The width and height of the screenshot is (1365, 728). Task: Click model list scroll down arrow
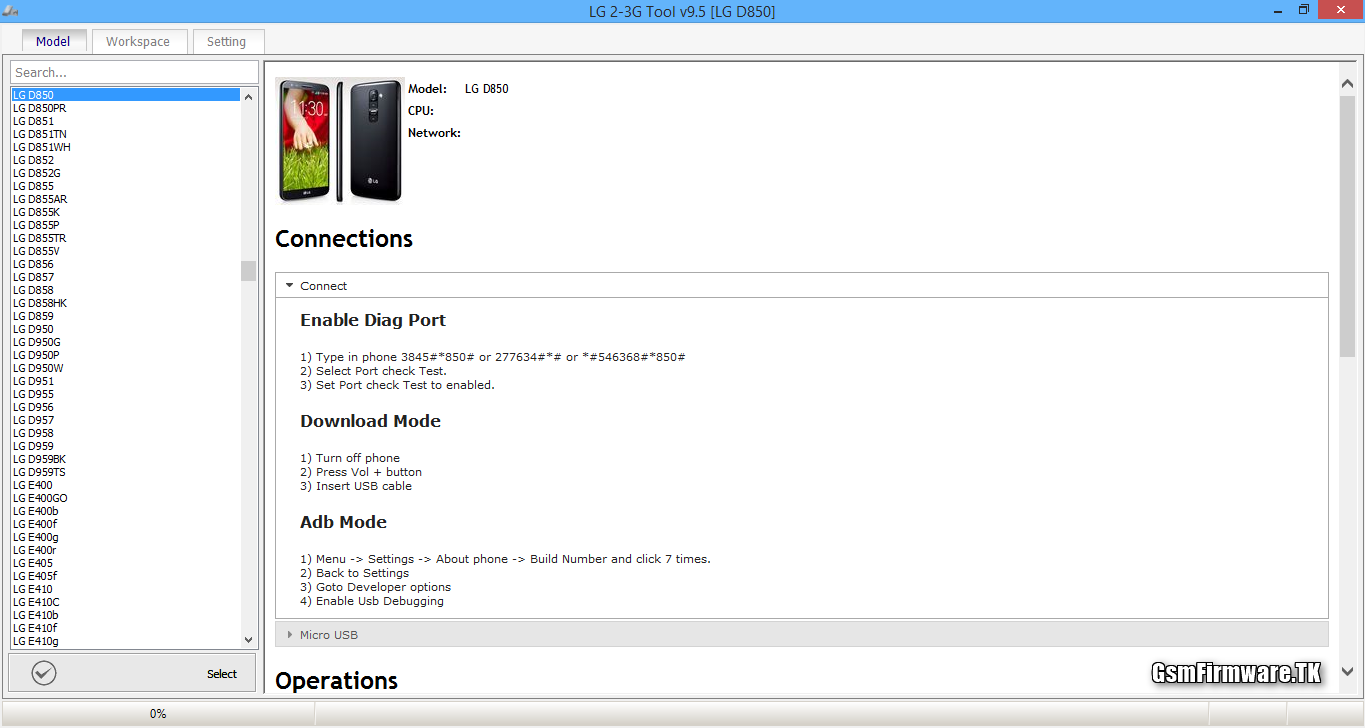pyautogui.click(x=249, y=640)
